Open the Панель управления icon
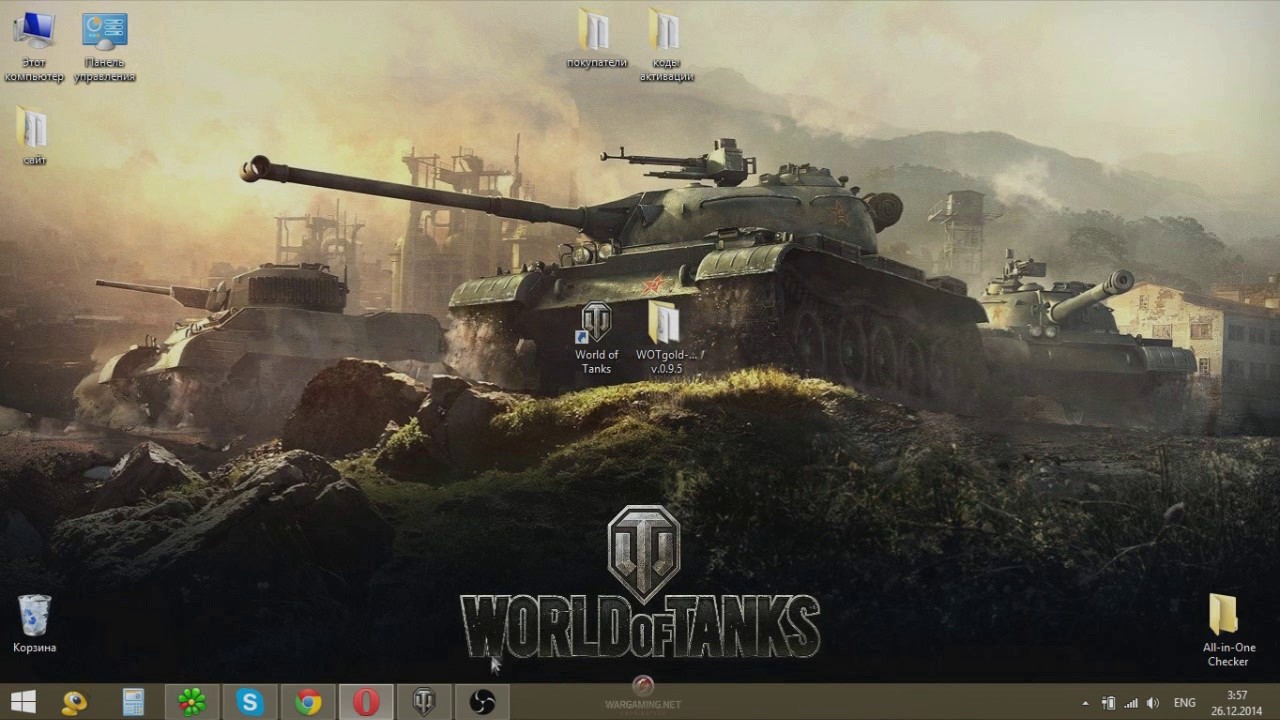Screen dimensions: 1280x720 point(105,46)
